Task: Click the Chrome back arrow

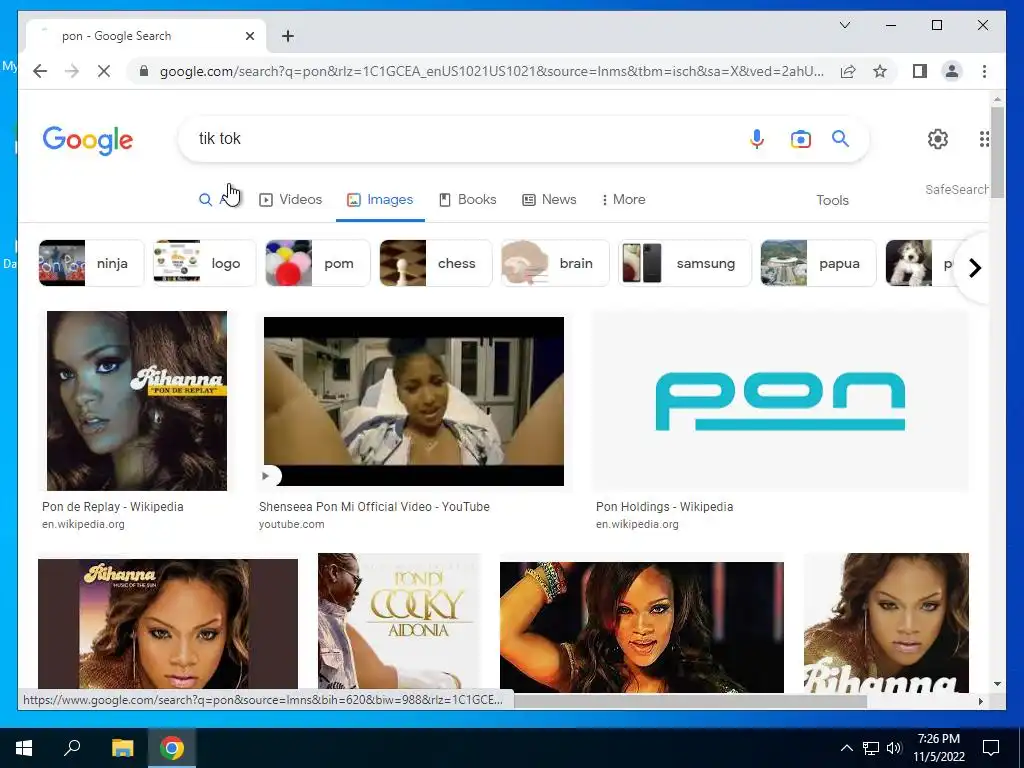Action: point(40,71)
